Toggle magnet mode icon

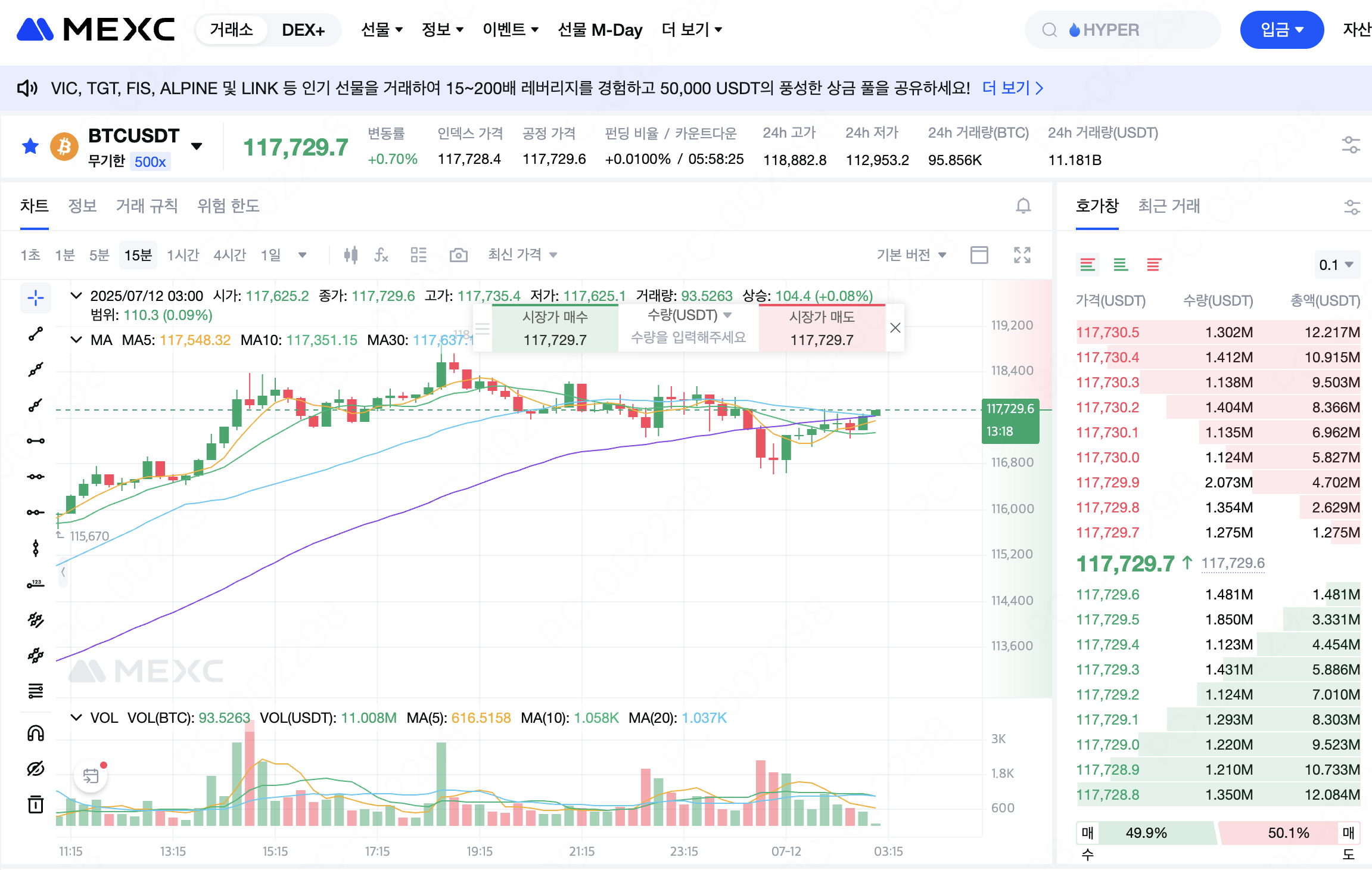coord(36,733)
